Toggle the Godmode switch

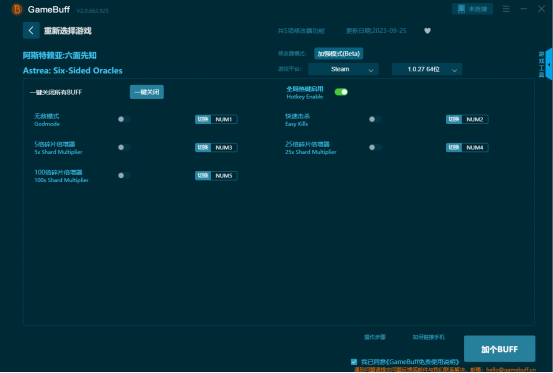[x=124, y=120]
